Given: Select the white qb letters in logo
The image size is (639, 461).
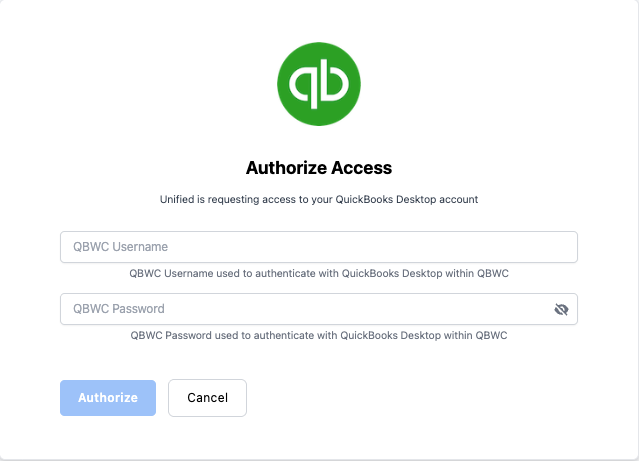Looking at the screenshot, I should click(319, 84).
